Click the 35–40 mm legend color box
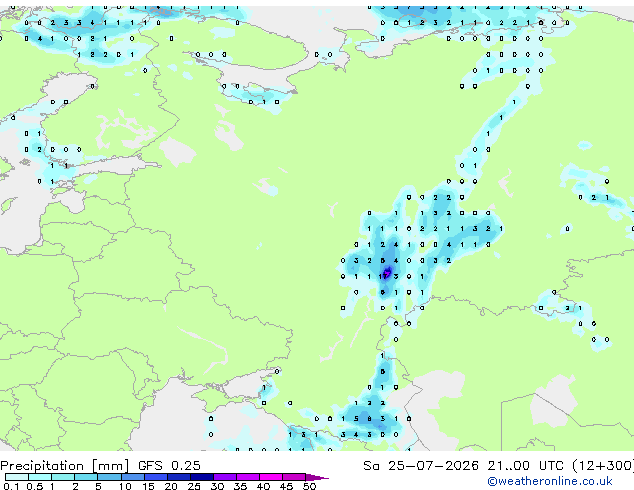The image size is (634, 490). coord(247,477)
